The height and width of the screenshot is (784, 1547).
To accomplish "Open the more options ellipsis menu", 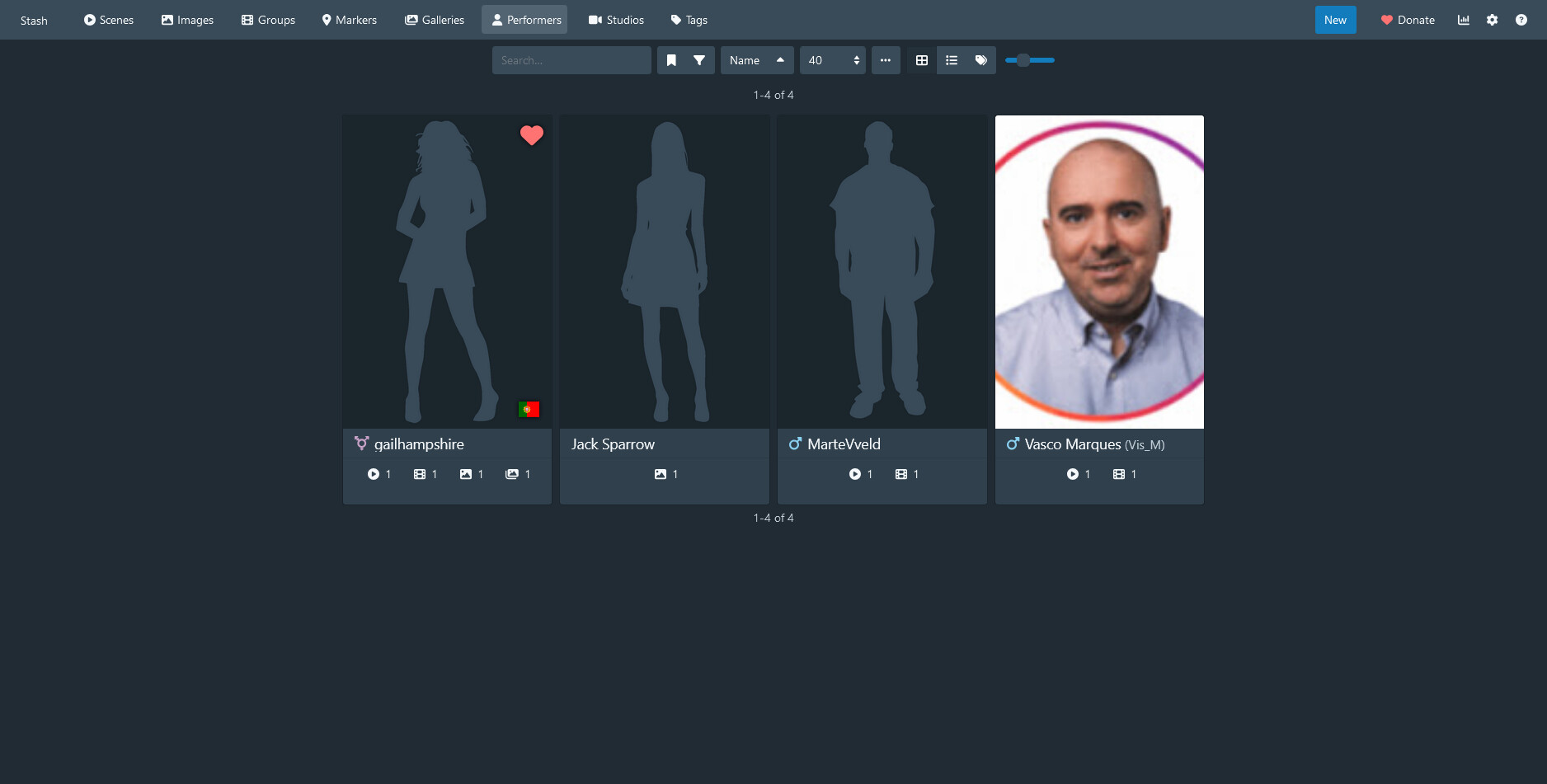I will tap(886, 60).
